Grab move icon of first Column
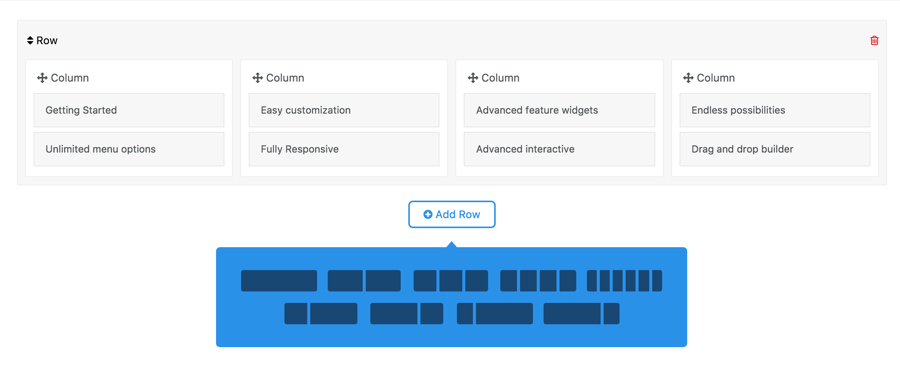This screenshot has width=900, height=382. pyautogui.click(x=42, y=78)
